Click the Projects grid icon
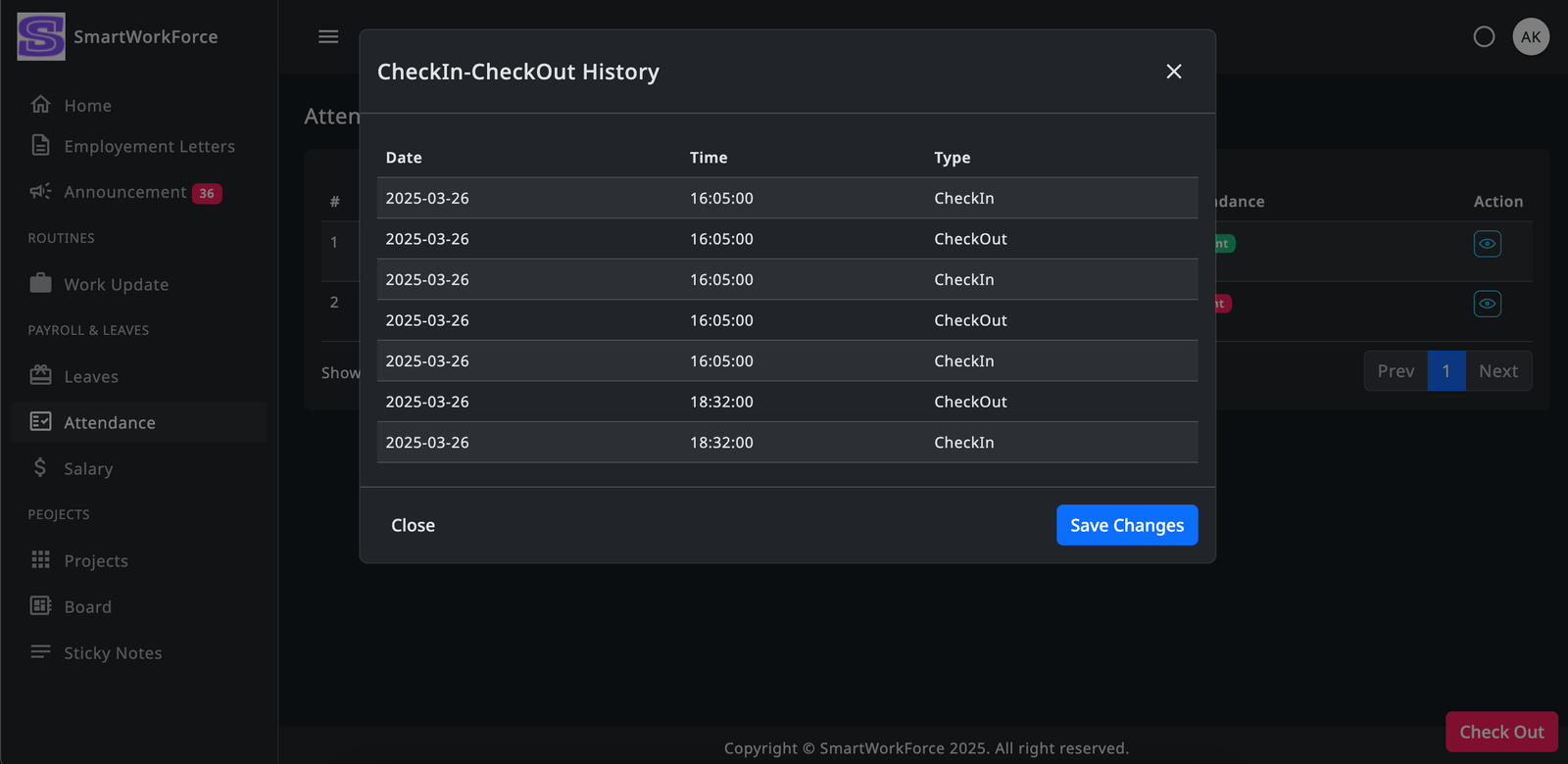This screenshot has width=1568, height=764. coord(40,560)
